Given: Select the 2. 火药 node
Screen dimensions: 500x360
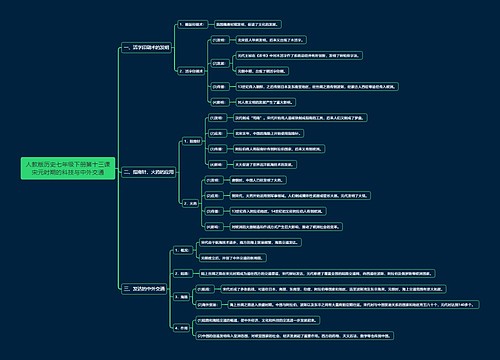Looking at the screenshot, I should point(191,203).
